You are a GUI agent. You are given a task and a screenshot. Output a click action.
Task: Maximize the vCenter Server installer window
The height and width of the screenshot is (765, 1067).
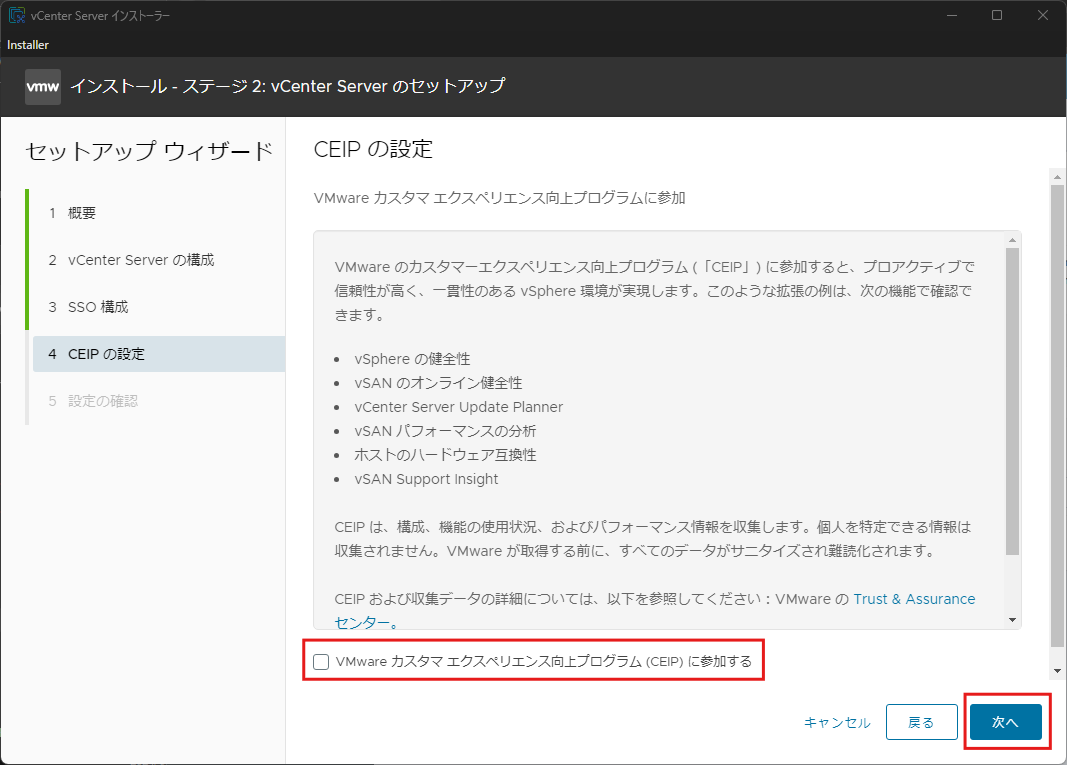click(x=997, y=15)
